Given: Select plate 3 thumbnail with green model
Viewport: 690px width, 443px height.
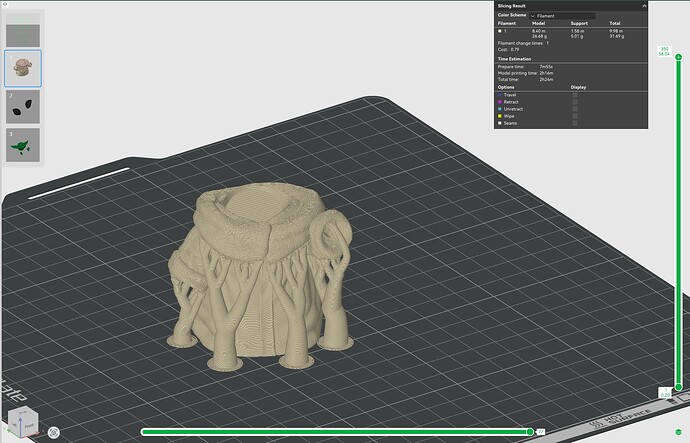Looking at the screenshot, I should pyautogui.click(x=23, y=145).
